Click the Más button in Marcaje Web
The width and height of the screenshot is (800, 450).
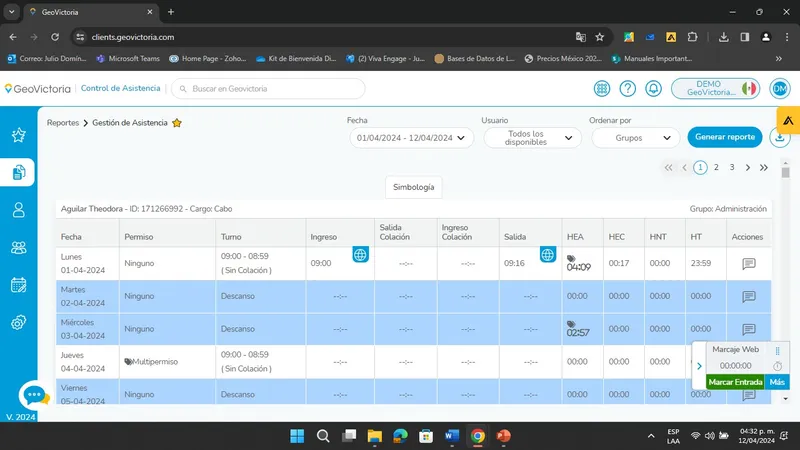(x=777, y=382)
